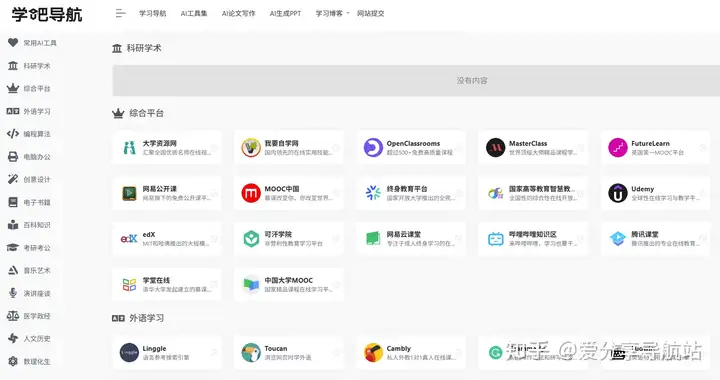Click the 学堂在线 logo icon
The width and height of the screenshot is (720, 380).
tap(129, 285)
